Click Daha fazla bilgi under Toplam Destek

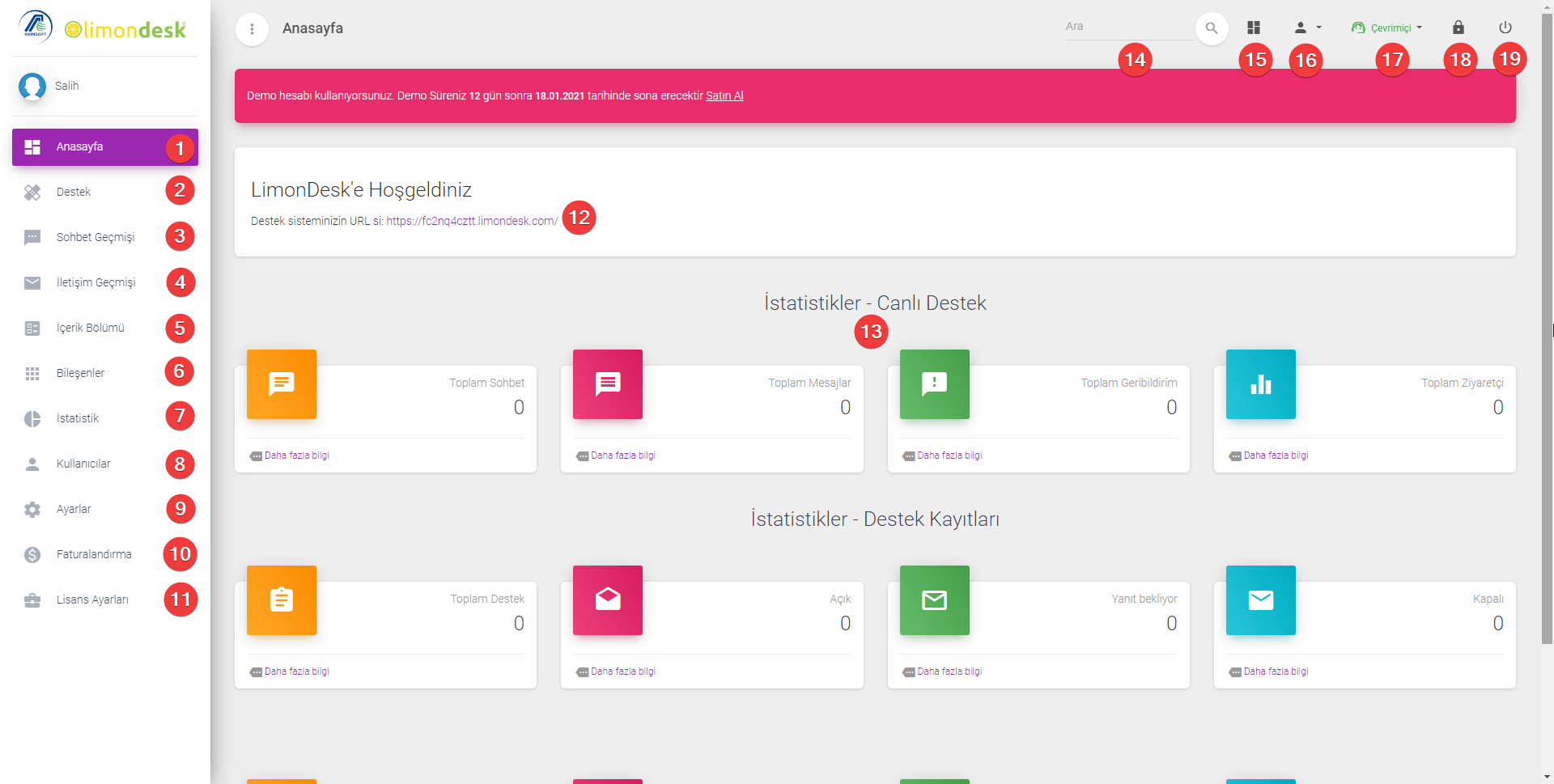click(296, 672)
